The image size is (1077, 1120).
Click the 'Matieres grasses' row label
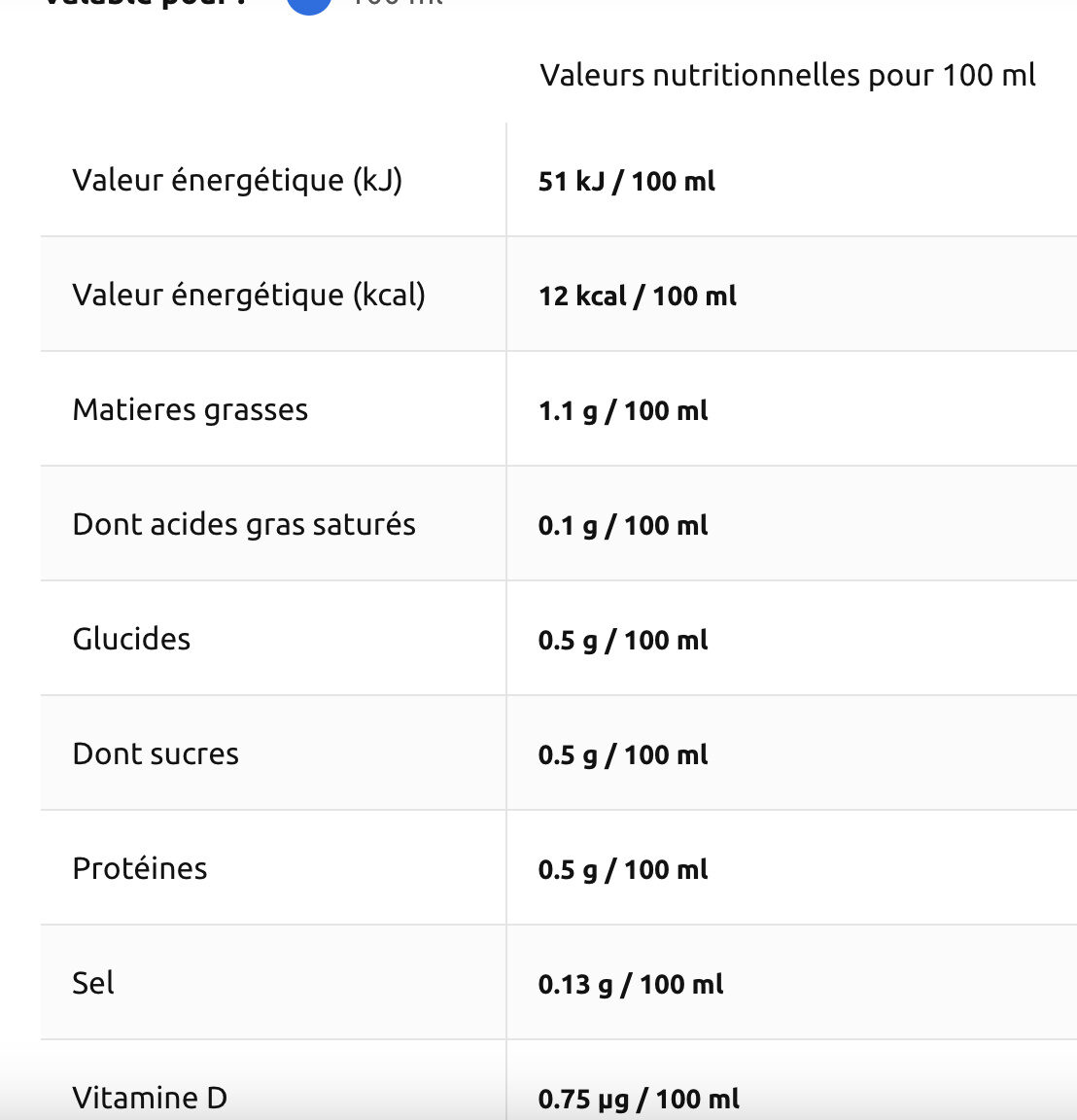tap(191, 410)
